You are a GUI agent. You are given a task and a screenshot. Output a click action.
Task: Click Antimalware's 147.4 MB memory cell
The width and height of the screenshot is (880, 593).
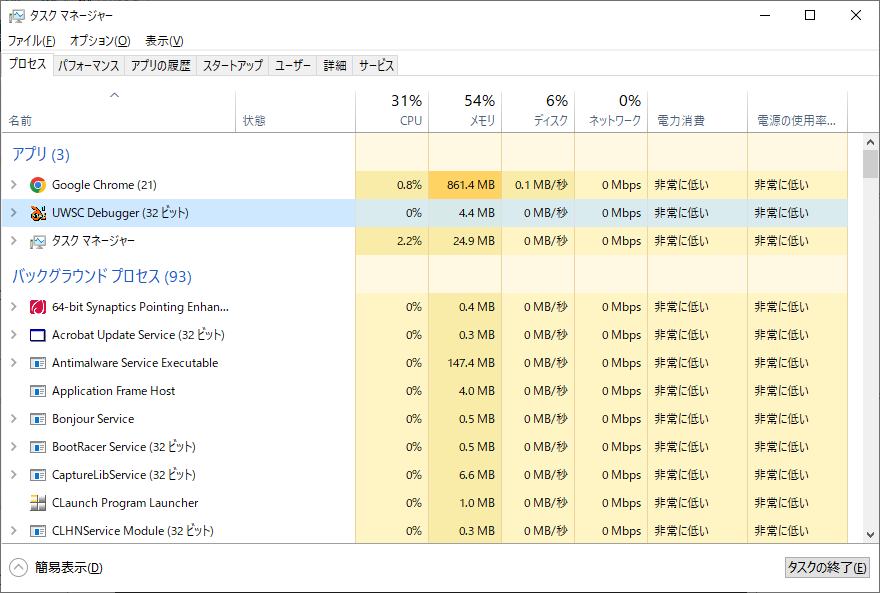pyautogui.click(x=465, y=363)
